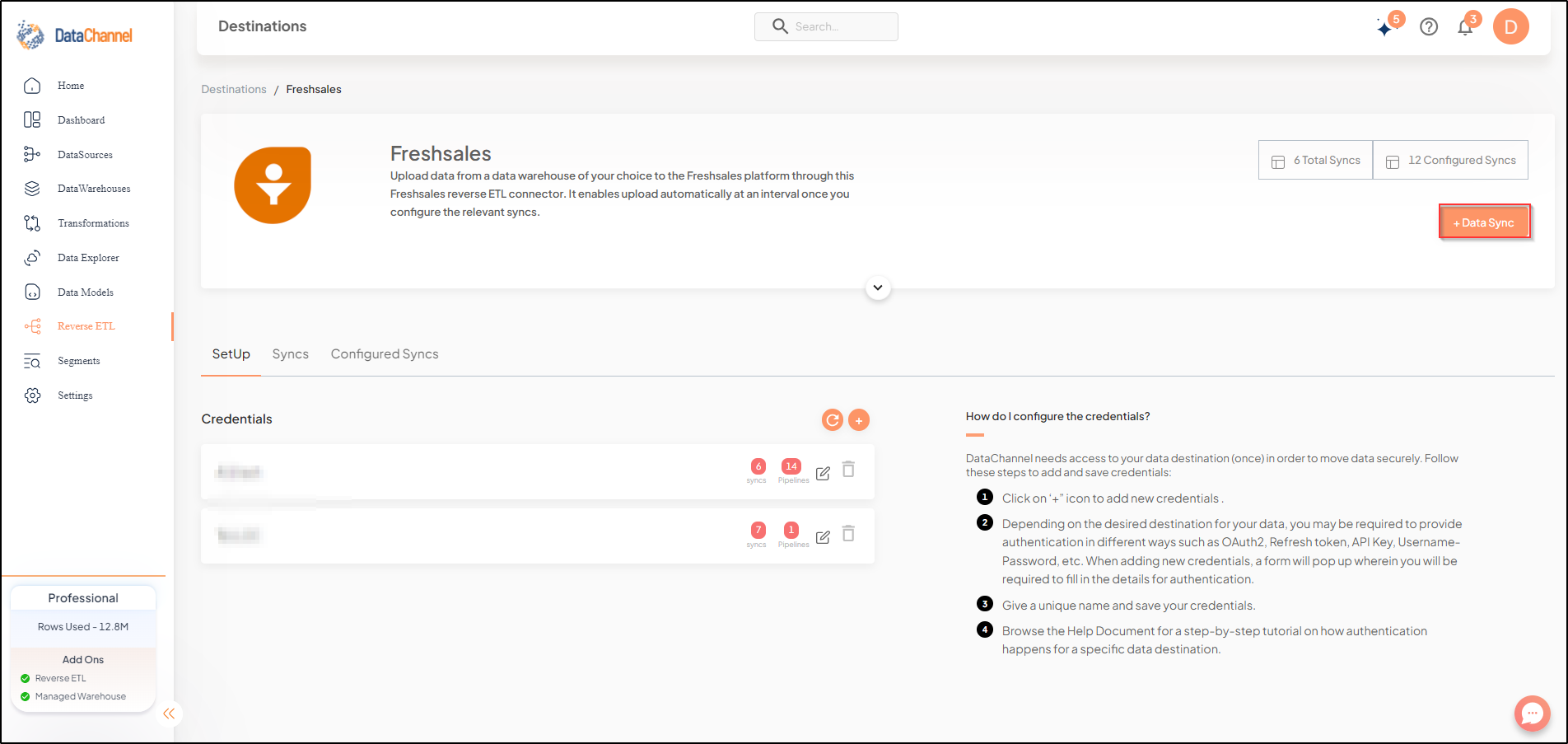Image resolution: width=1568 pixels, height=744 pixels.
Task: Select Reverse ETL menu item
Action: (86, 326)
